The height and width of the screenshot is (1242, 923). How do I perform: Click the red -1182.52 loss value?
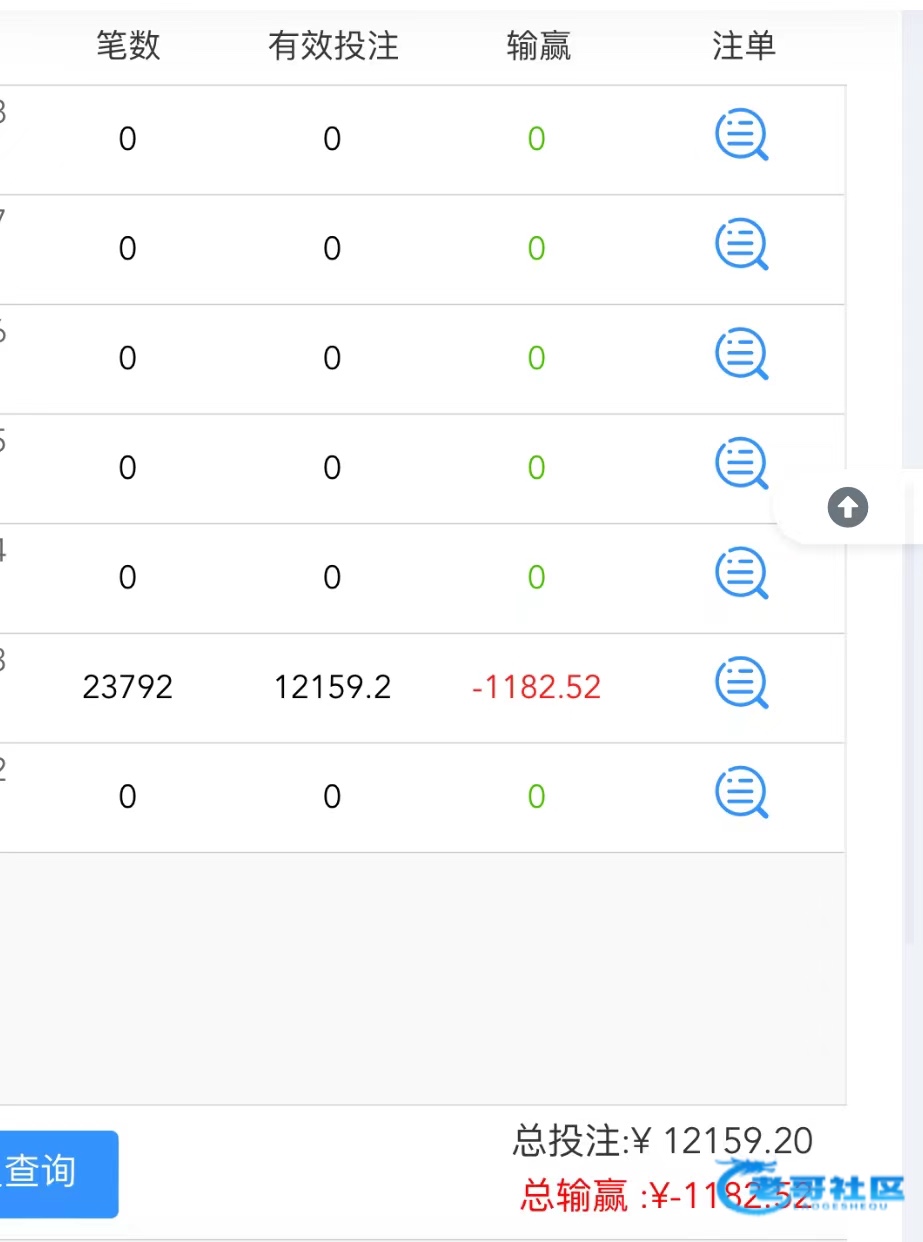536,687
